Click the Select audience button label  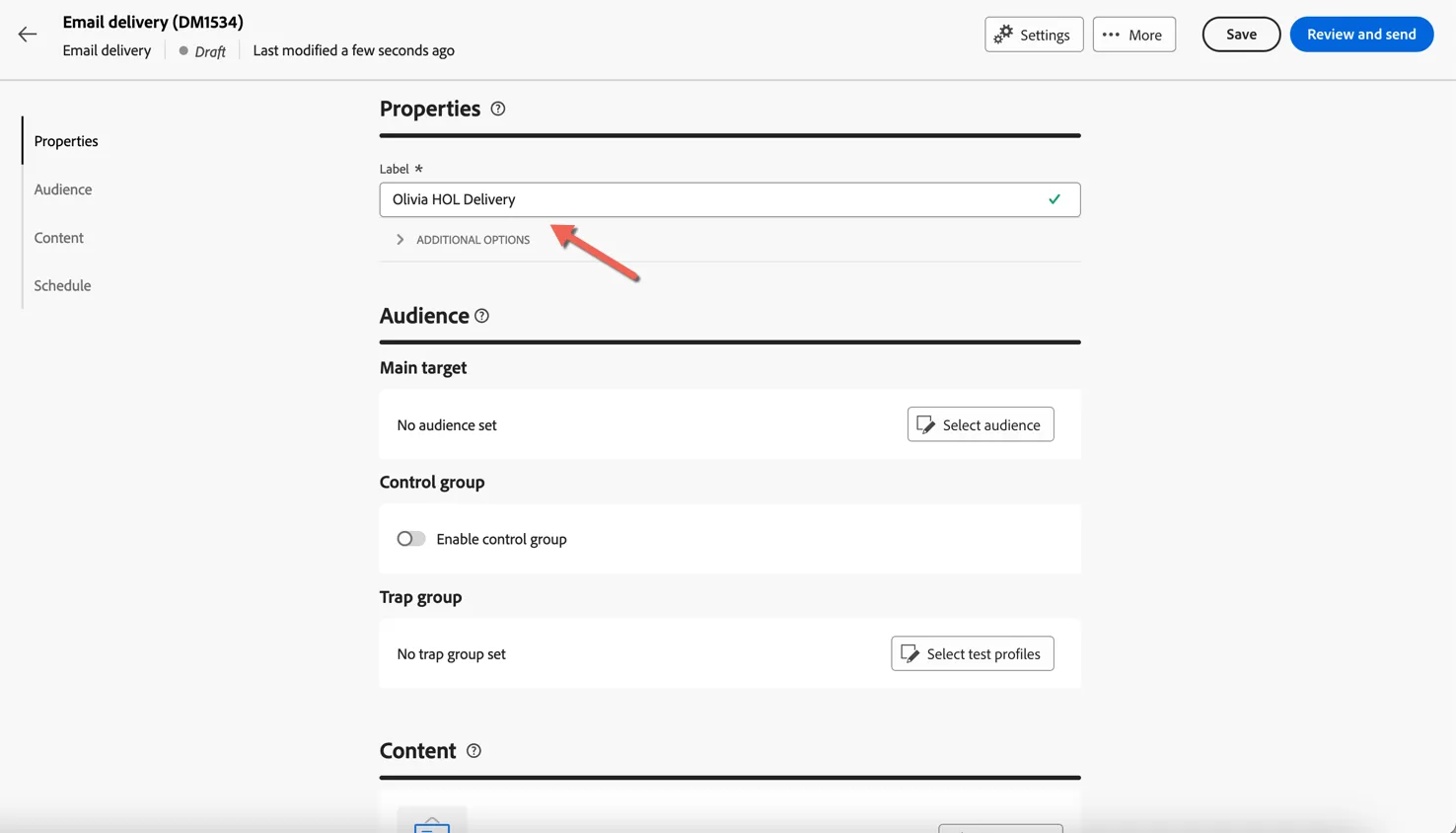991,425
